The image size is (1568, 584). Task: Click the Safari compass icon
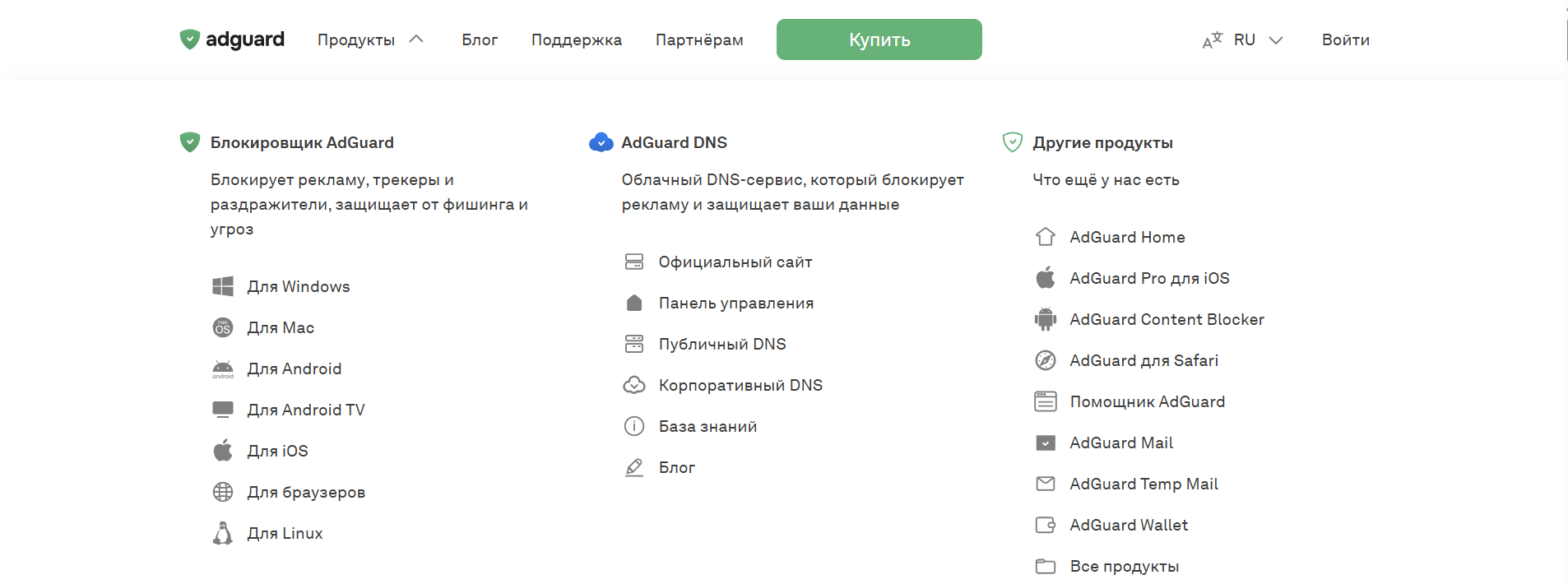tap(1046, 360)
